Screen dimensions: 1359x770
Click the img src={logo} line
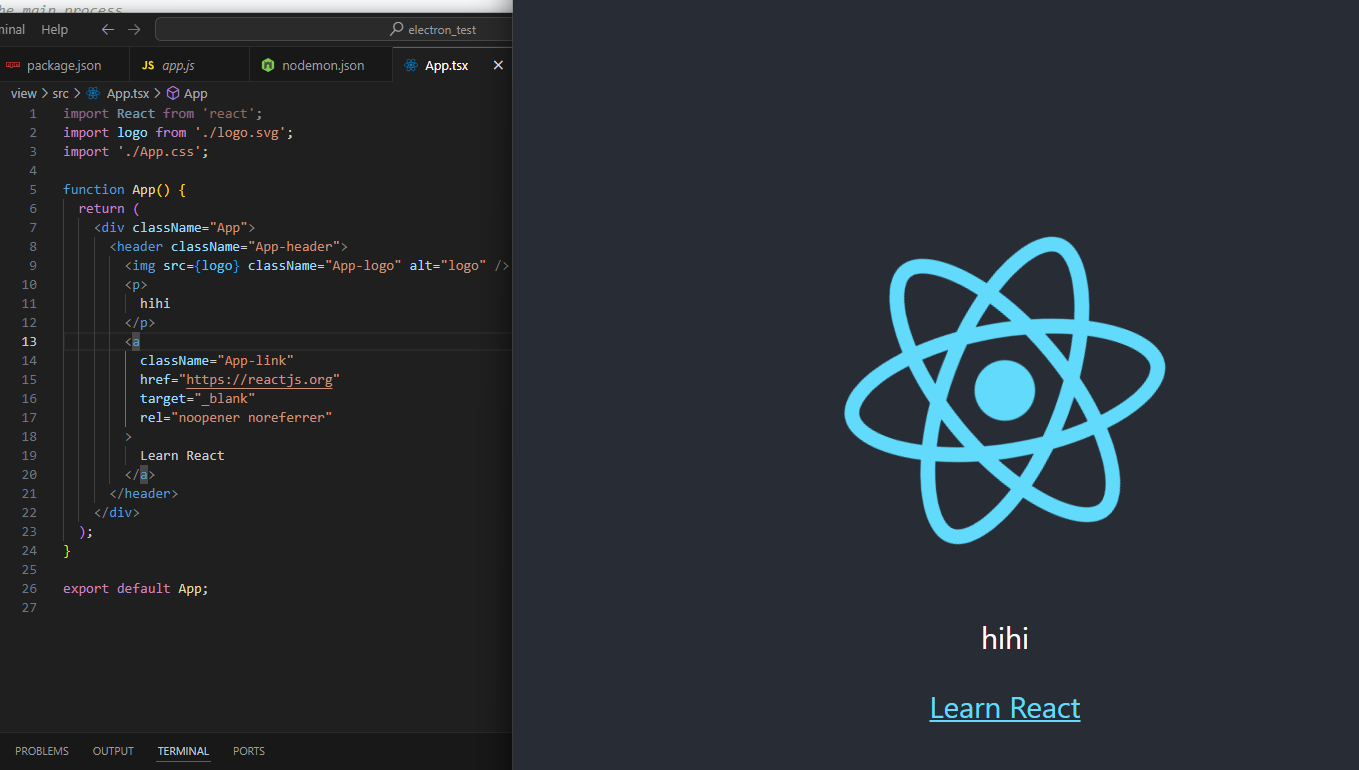click(x=317, y=266)
